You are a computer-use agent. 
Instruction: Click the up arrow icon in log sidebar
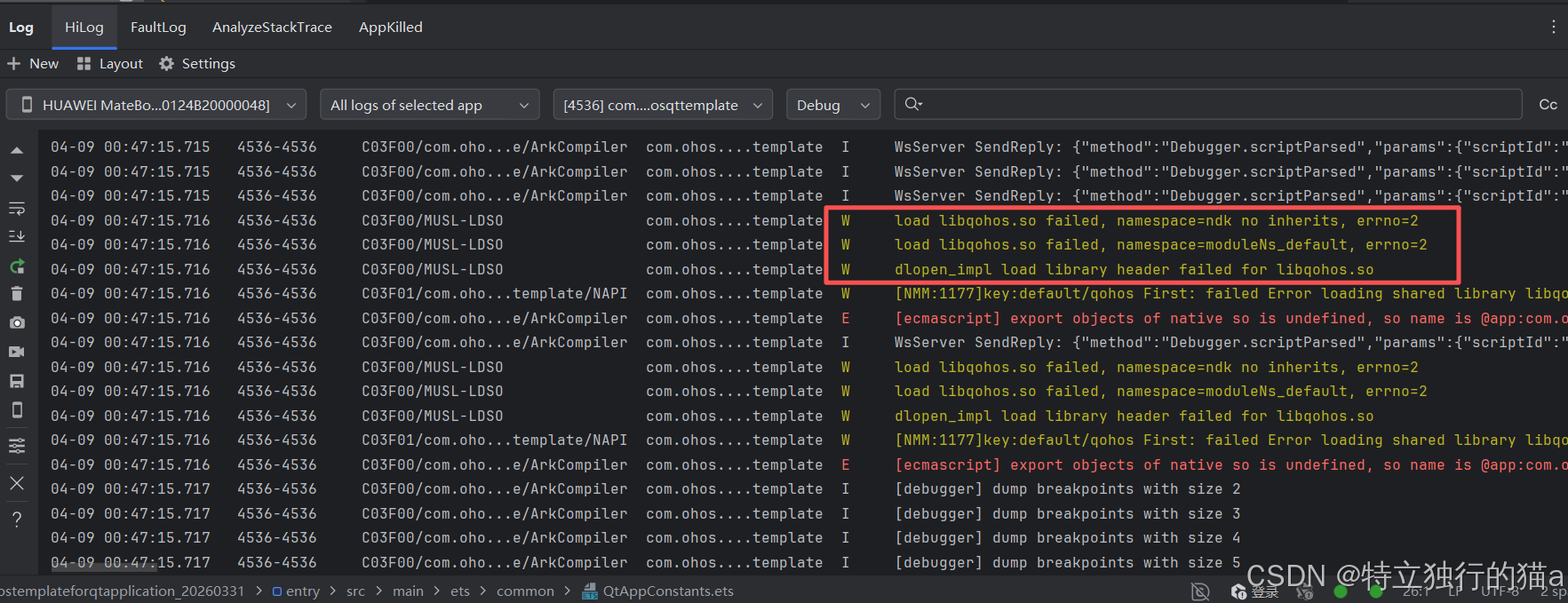pyautogui.click(x=17, y=151)
